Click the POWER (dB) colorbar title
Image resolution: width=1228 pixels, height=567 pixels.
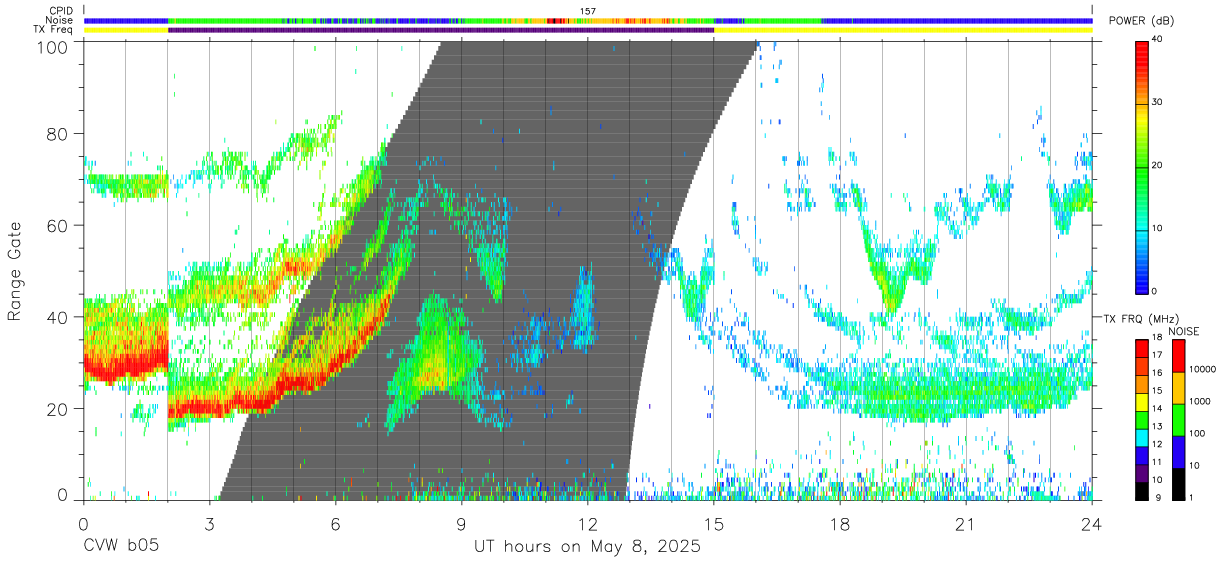1141,22
